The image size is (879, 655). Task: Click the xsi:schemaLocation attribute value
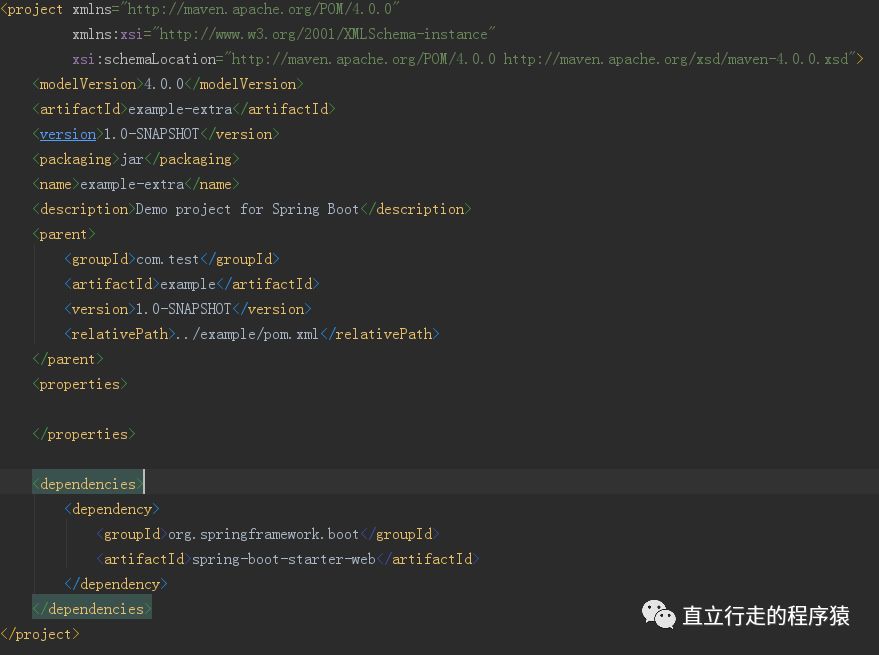pos(539,59)
